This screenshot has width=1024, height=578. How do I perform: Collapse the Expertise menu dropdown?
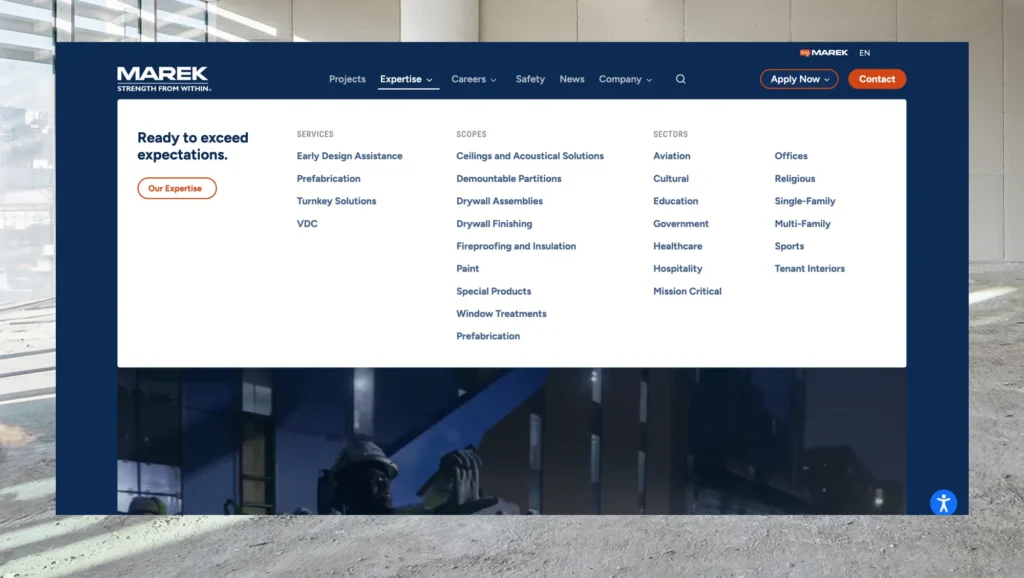tap(406, 79)
